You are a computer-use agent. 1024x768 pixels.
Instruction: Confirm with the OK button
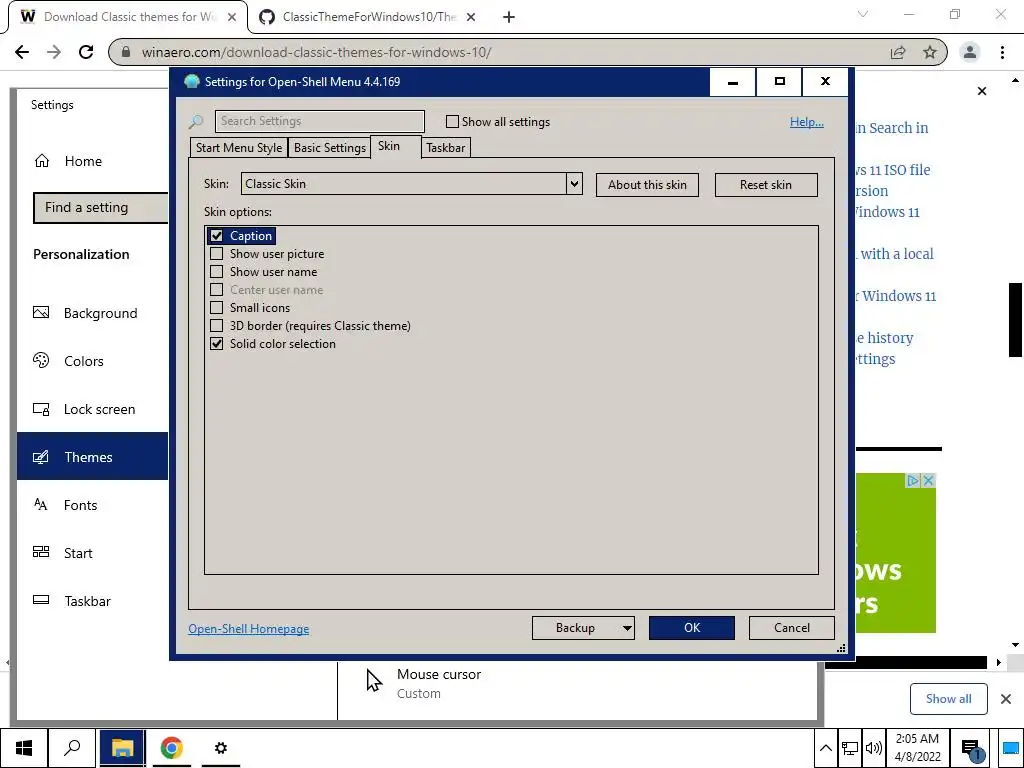692,628
